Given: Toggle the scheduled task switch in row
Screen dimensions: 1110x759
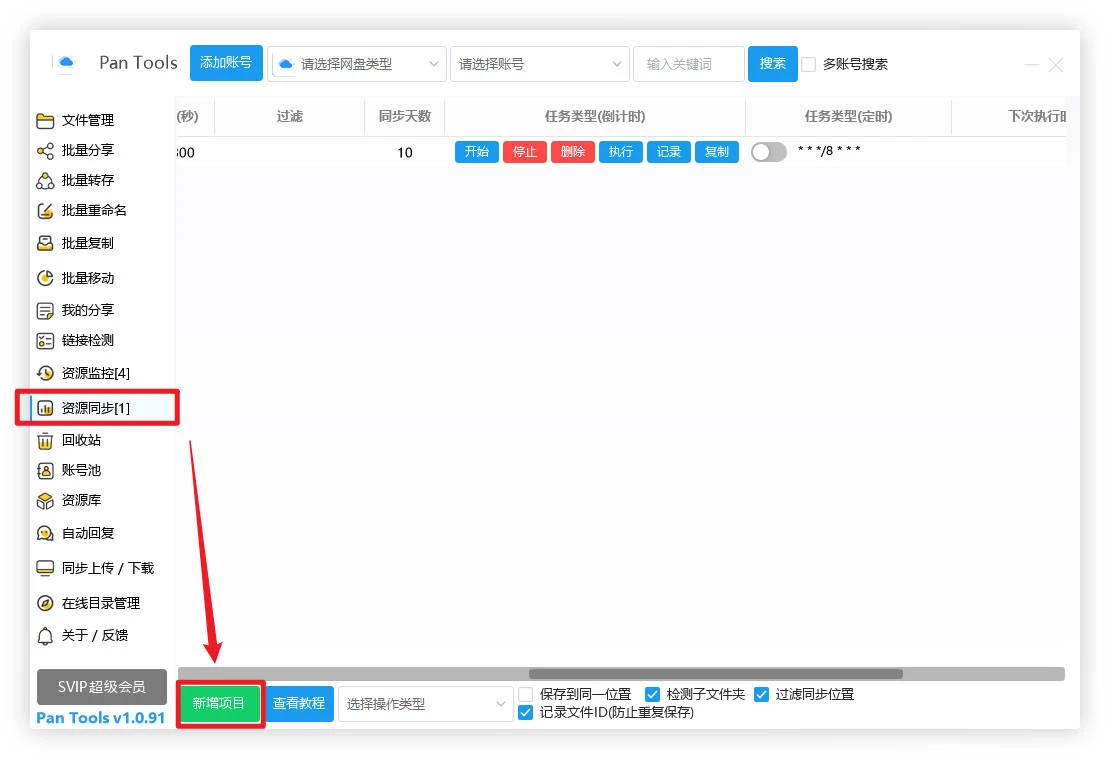Looking at the screenshot, I should [768, 152].
